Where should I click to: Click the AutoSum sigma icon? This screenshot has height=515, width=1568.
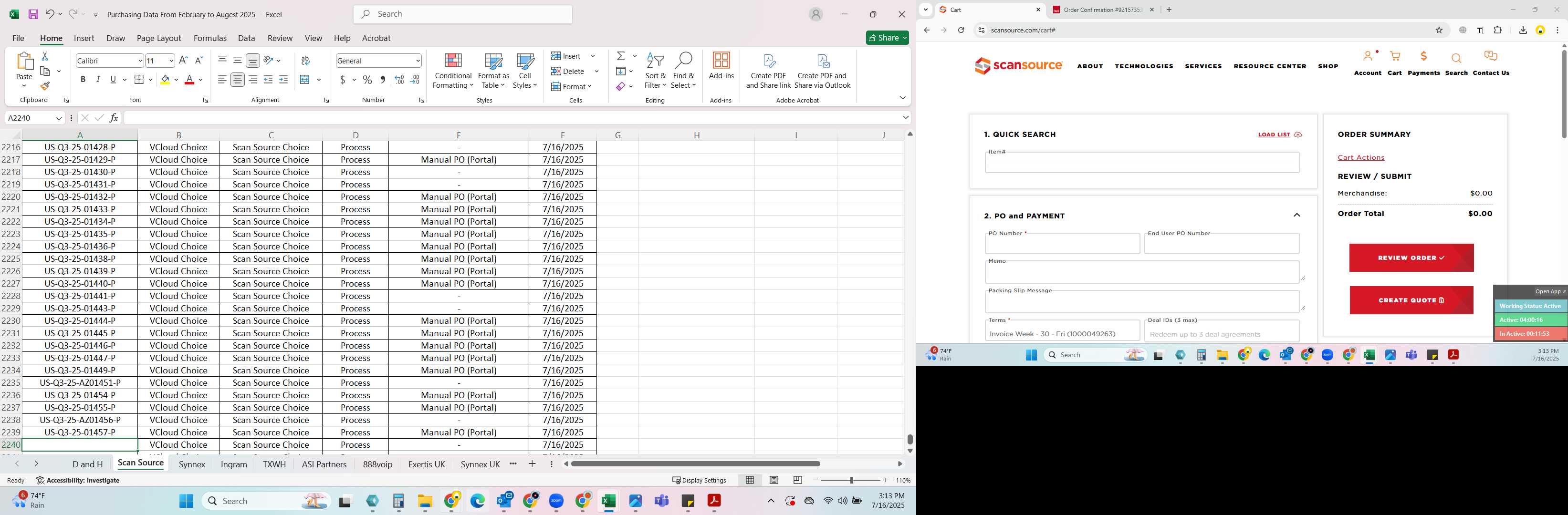[621, 56]
